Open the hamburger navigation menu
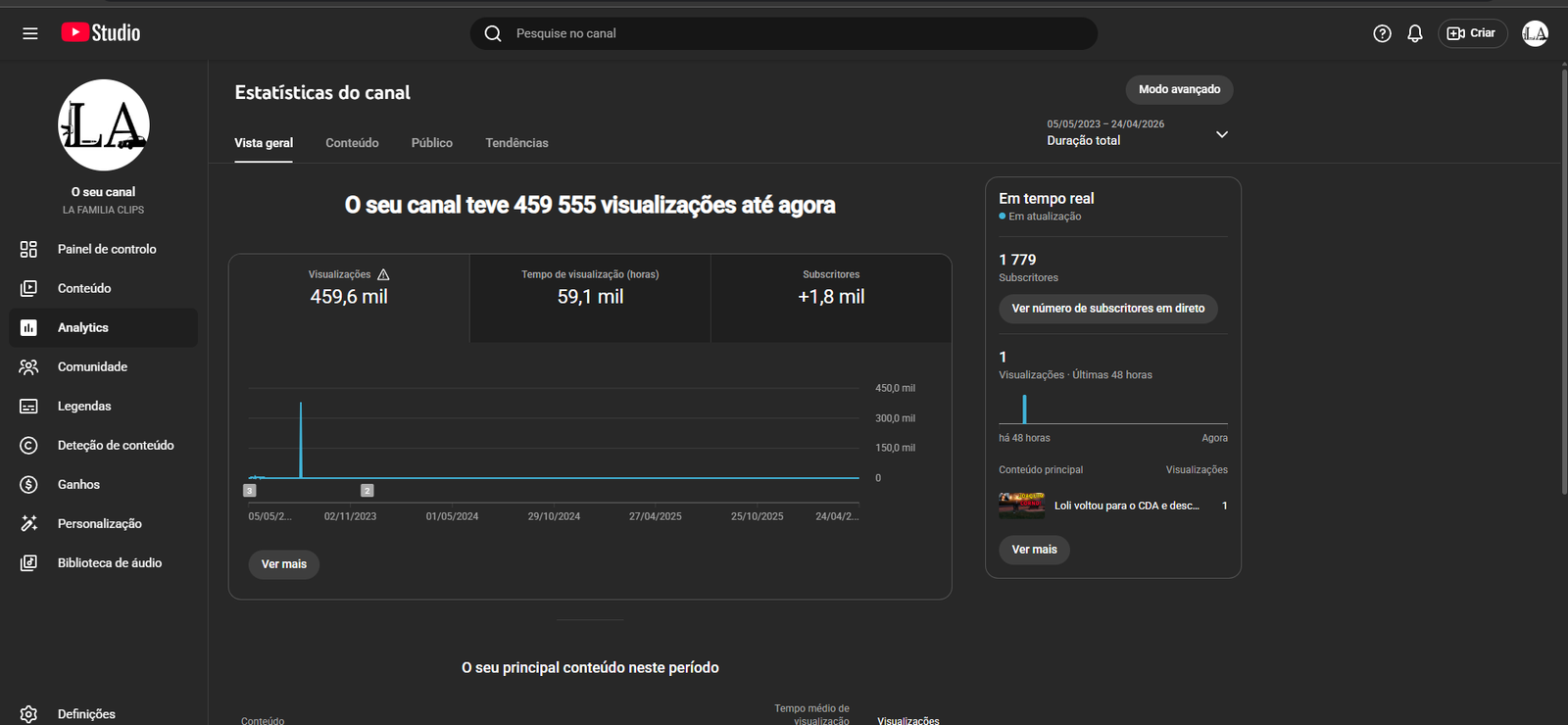 coord(30,33)
